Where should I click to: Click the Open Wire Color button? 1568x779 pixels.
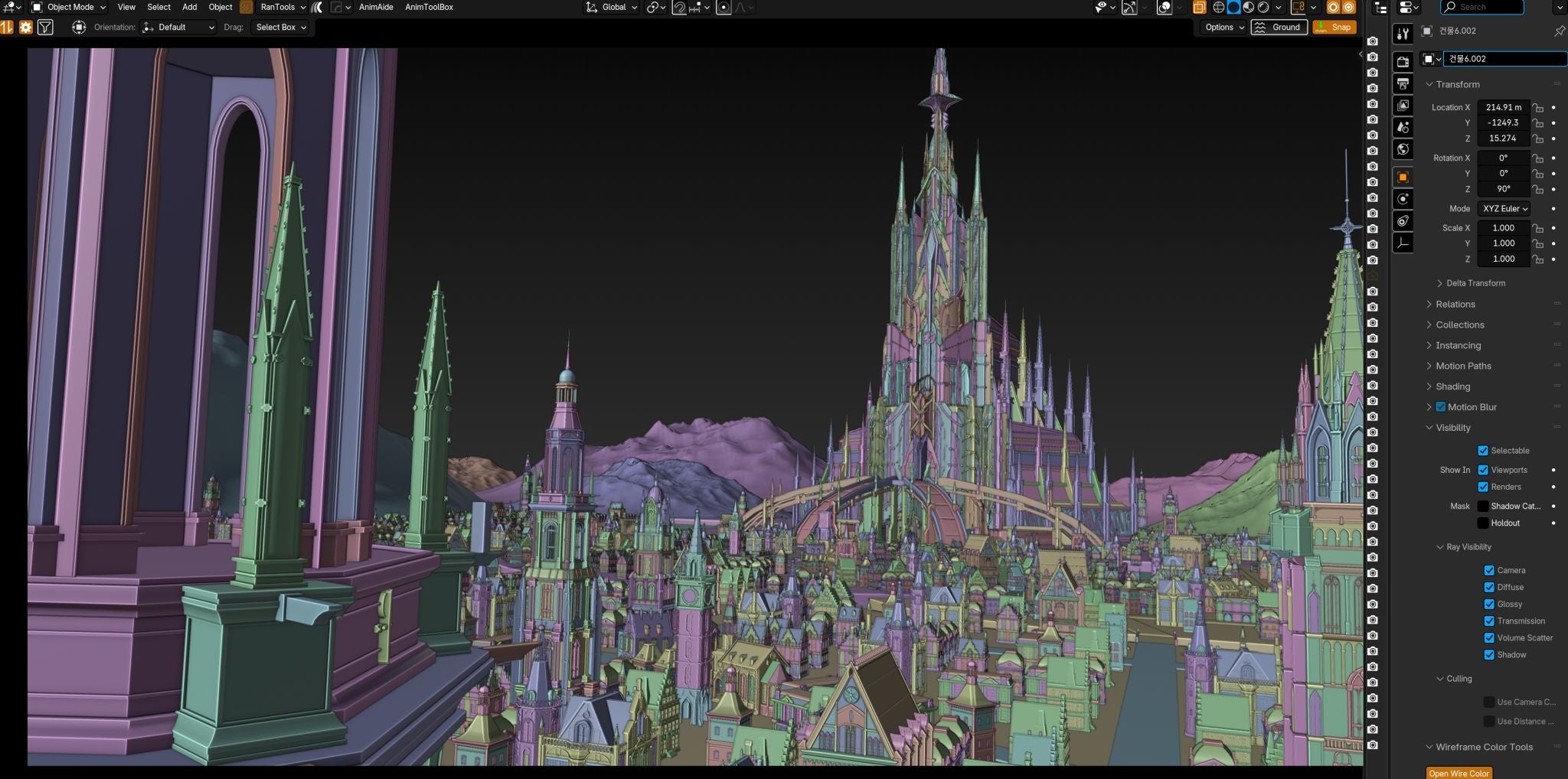(x=1459, y=773)
